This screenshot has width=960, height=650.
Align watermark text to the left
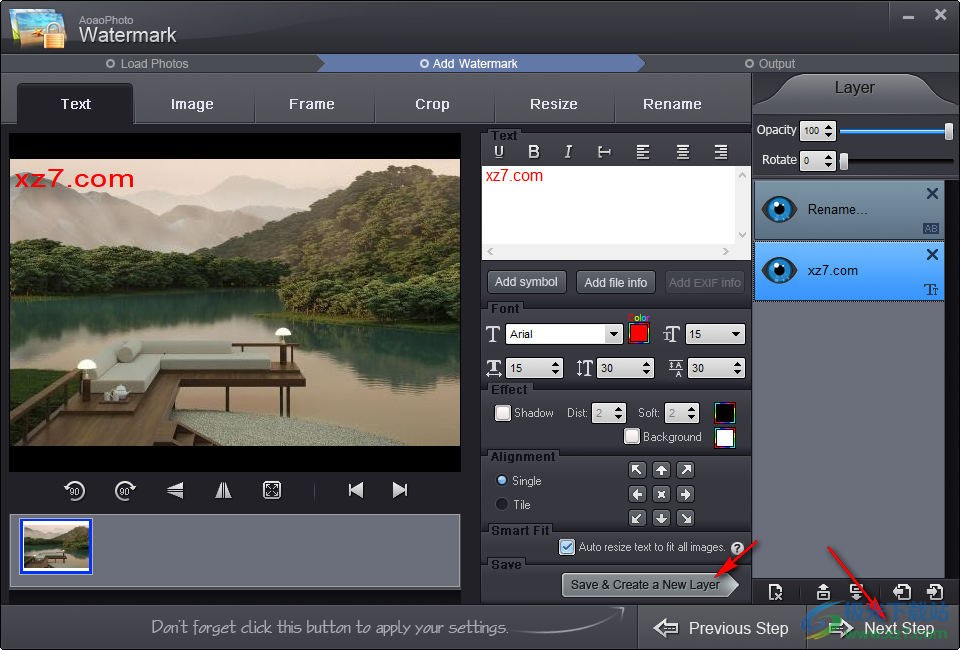[x=643, y=152]
